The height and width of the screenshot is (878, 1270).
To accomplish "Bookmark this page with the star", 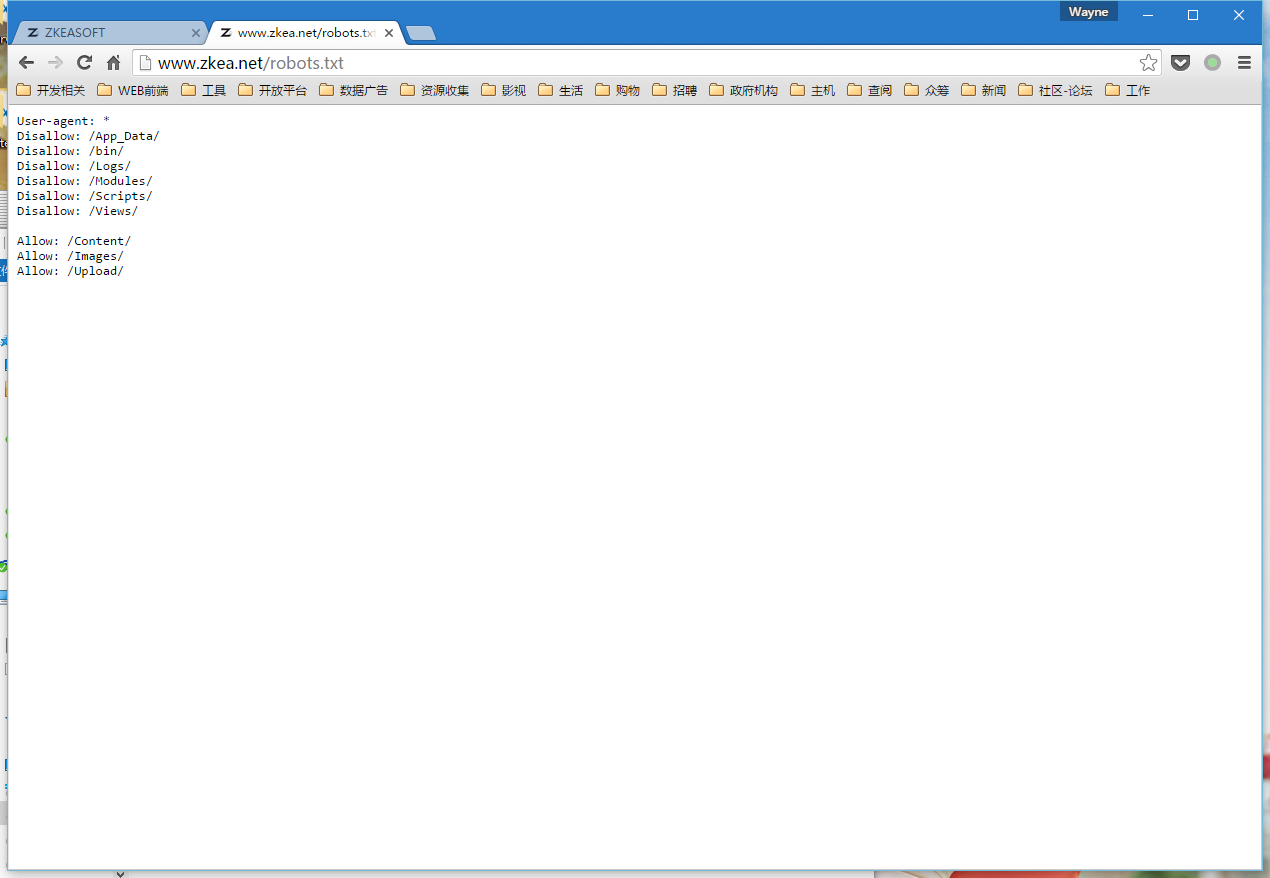I will (x=1148, y=63).
